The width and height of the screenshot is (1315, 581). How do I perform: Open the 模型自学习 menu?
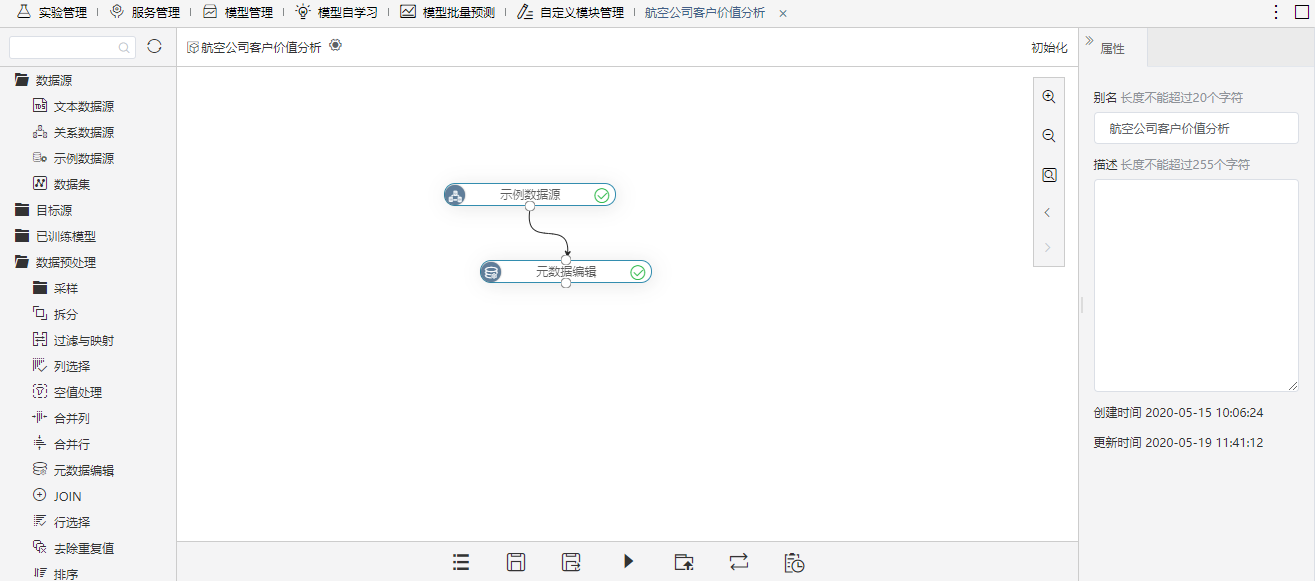point(336,13)
